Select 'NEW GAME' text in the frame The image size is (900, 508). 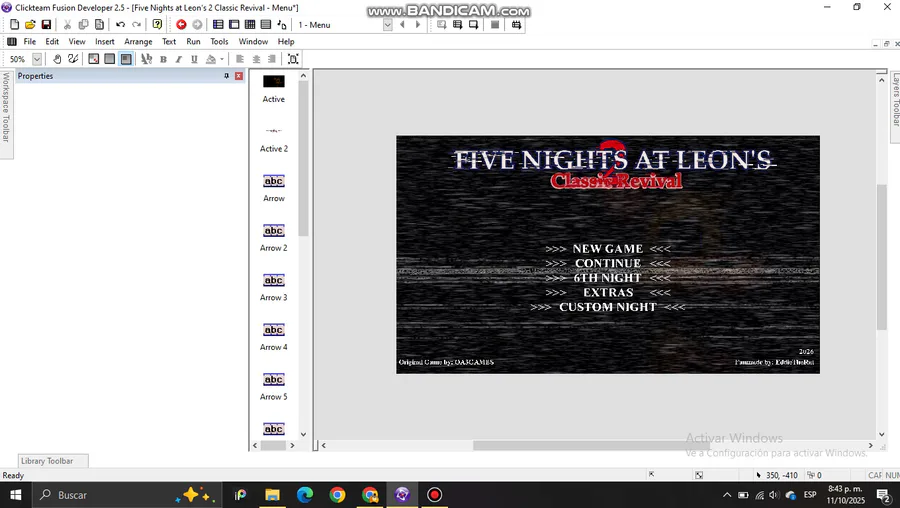pyautogui.click(x=607, y=249)
